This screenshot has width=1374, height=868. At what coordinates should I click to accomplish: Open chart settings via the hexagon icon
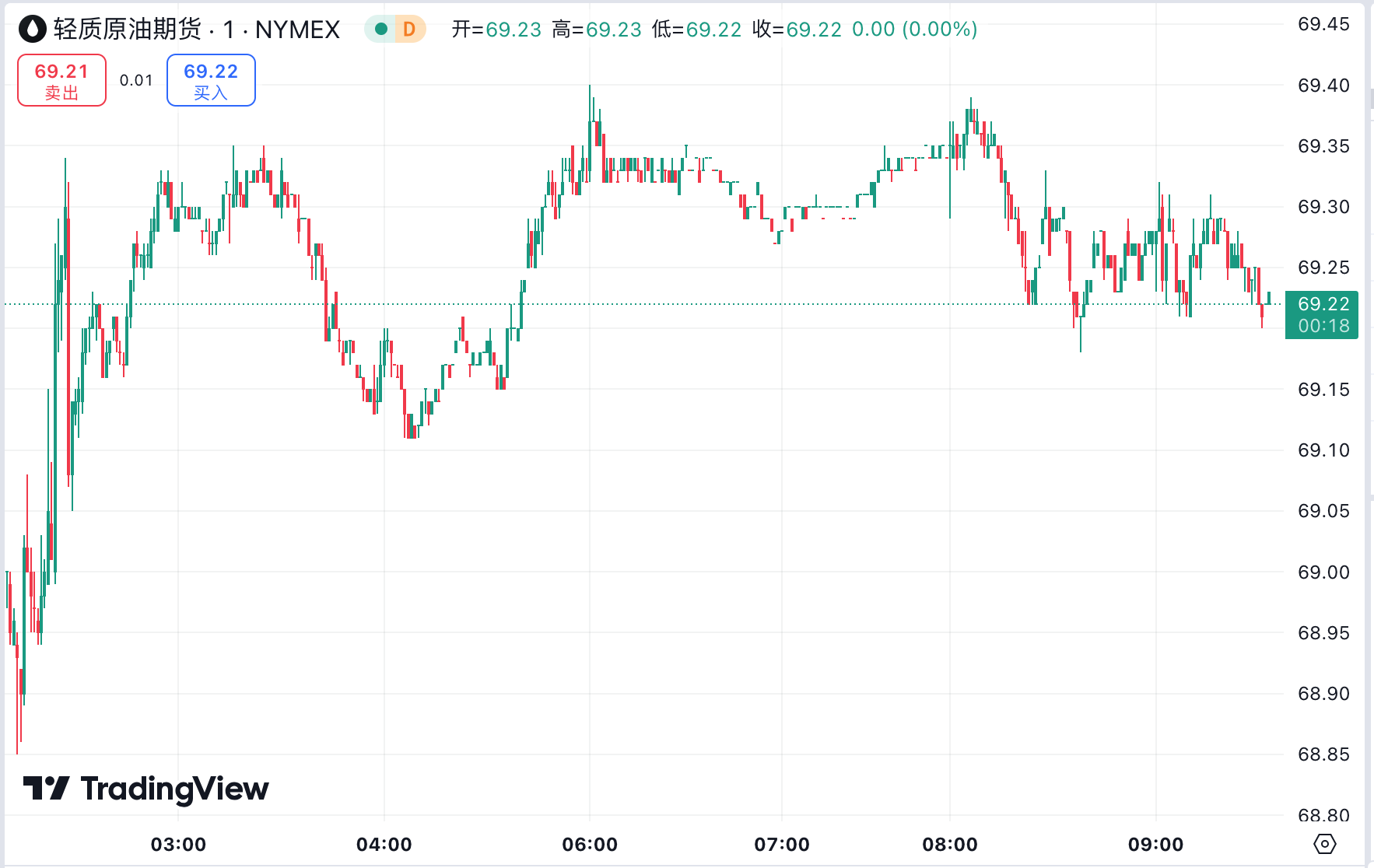pyautogui.click(x=1324, y=842)
